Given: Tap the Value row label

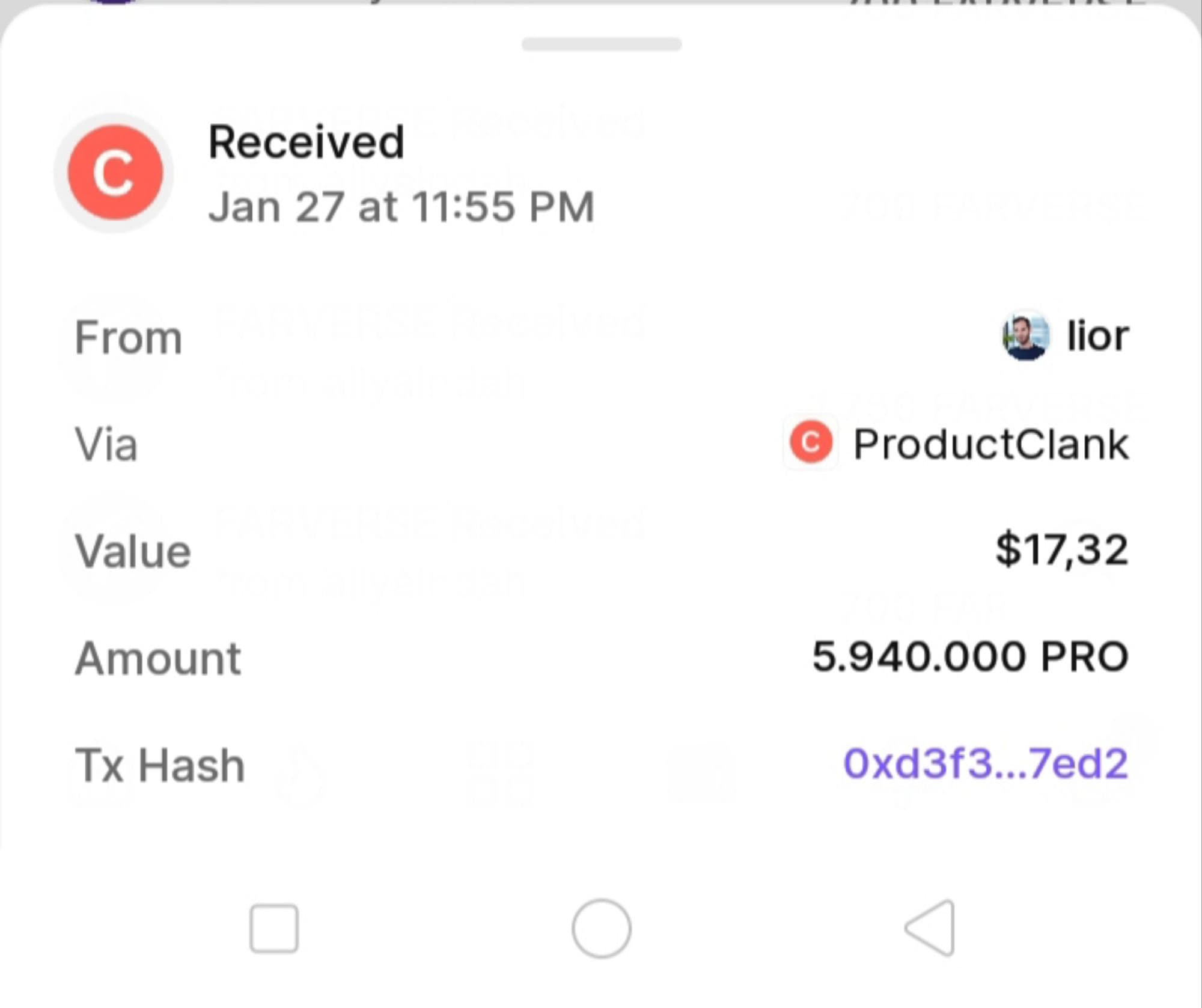Looking at the screenshot, I should [133, 551].
